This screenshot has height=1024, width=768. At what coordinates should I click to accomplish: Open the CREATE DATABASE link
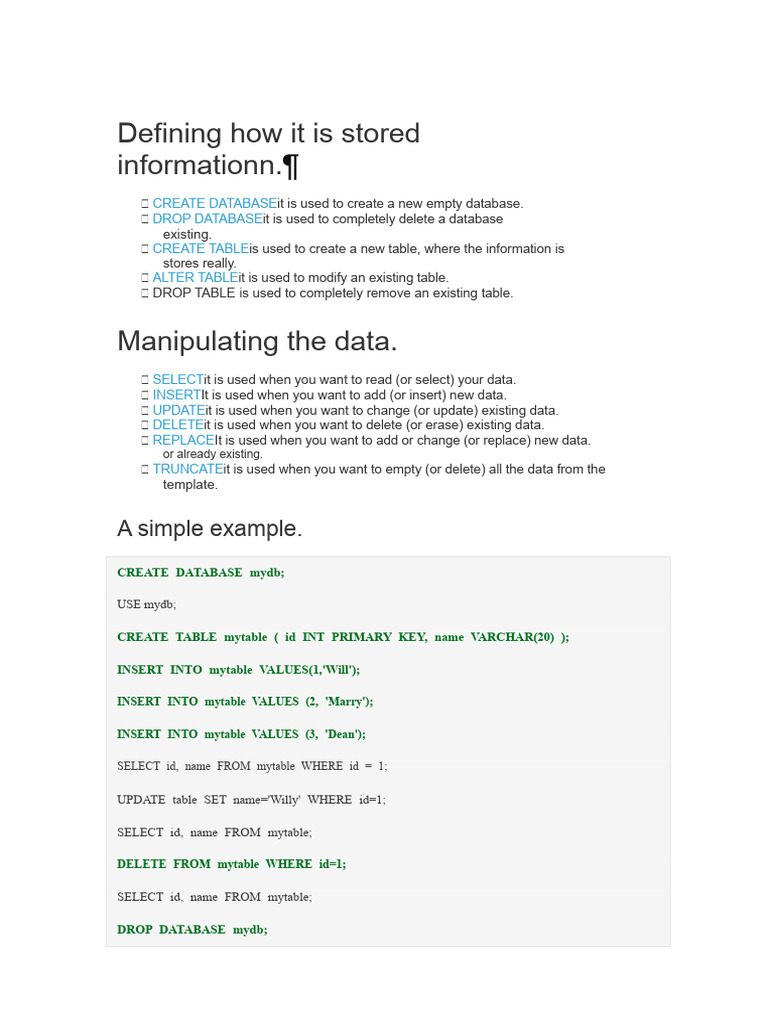214,204
